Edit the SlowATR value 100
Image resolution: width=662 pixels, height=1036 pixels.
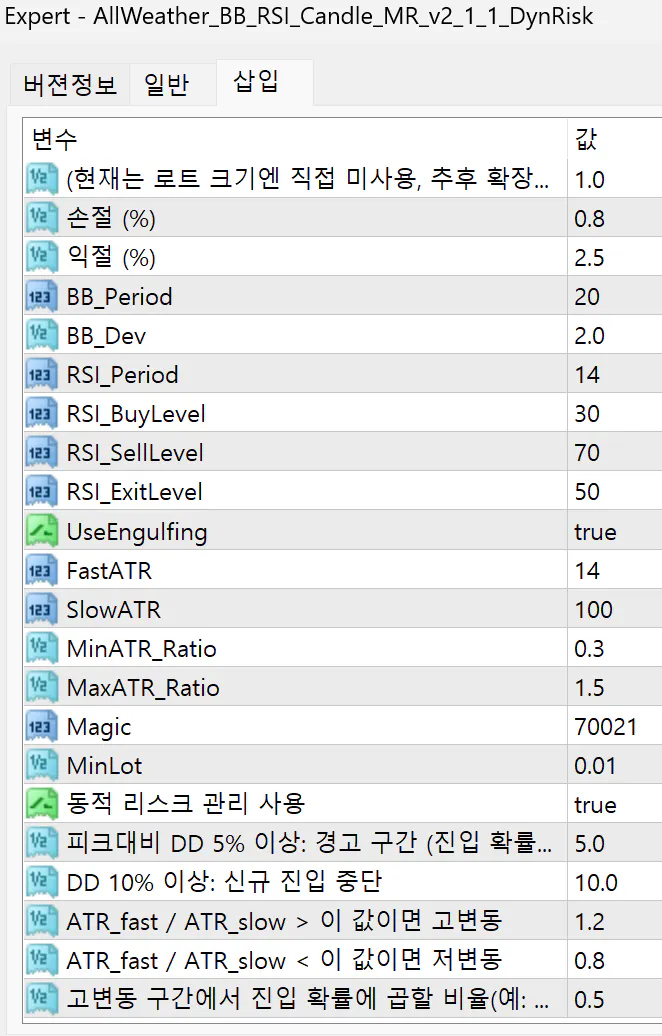[593, 609]
